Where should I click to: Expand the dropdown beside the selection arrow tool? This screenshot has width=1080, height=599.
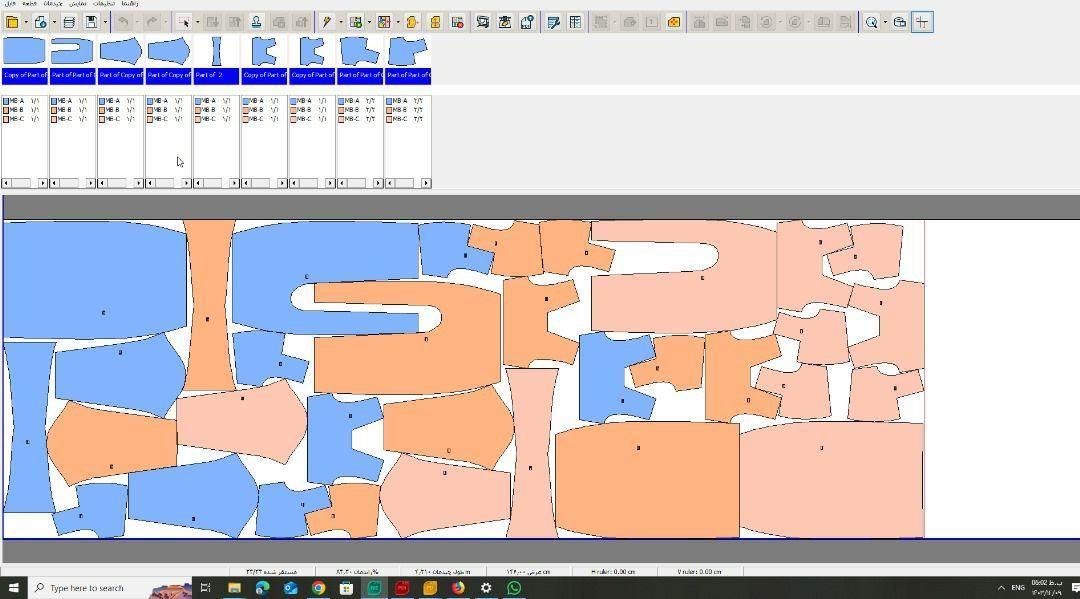click(198, 22)
